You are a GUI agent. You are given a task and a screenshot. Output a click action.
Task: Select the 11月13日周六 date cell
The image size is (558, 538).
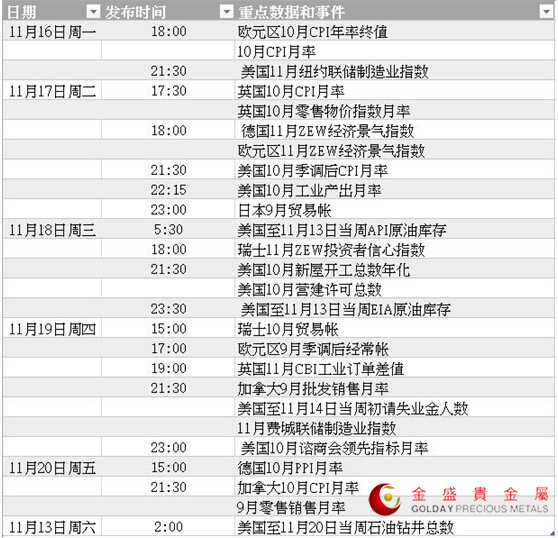[x=52, y=527]
